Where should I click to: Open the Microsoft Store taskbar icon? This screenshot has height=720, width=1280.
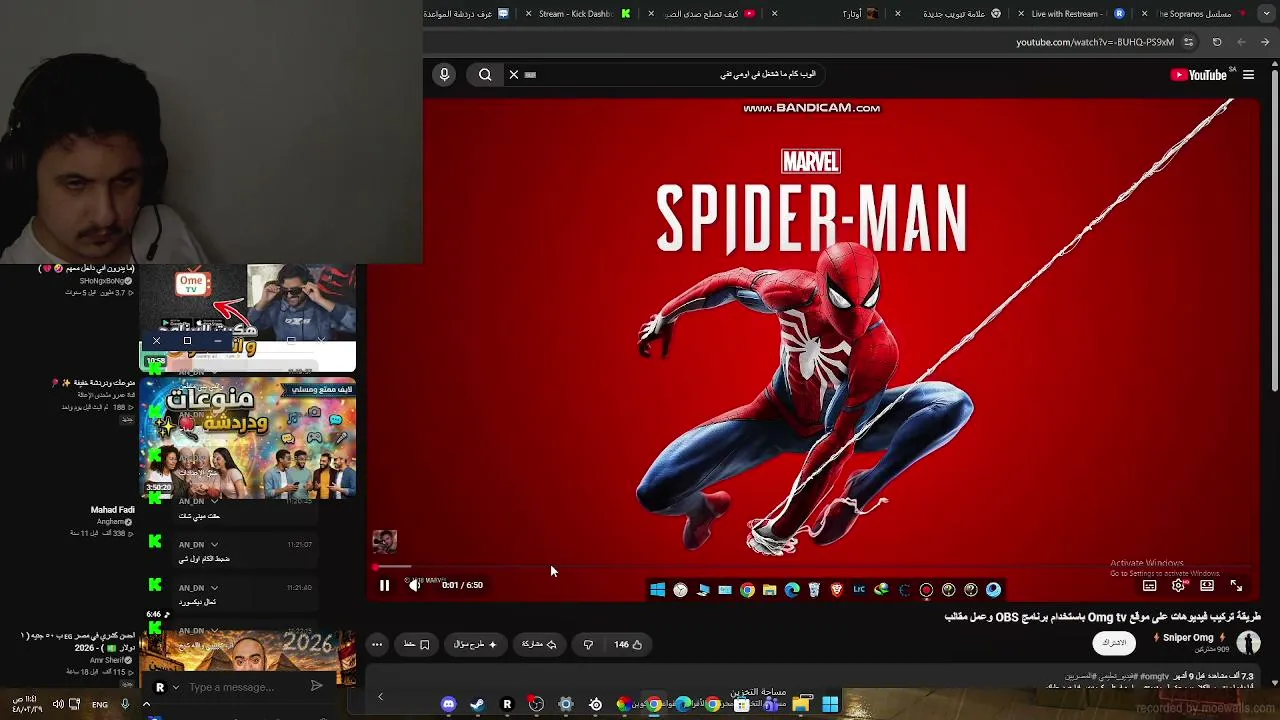pyautogui.click(x=742, y=705)
